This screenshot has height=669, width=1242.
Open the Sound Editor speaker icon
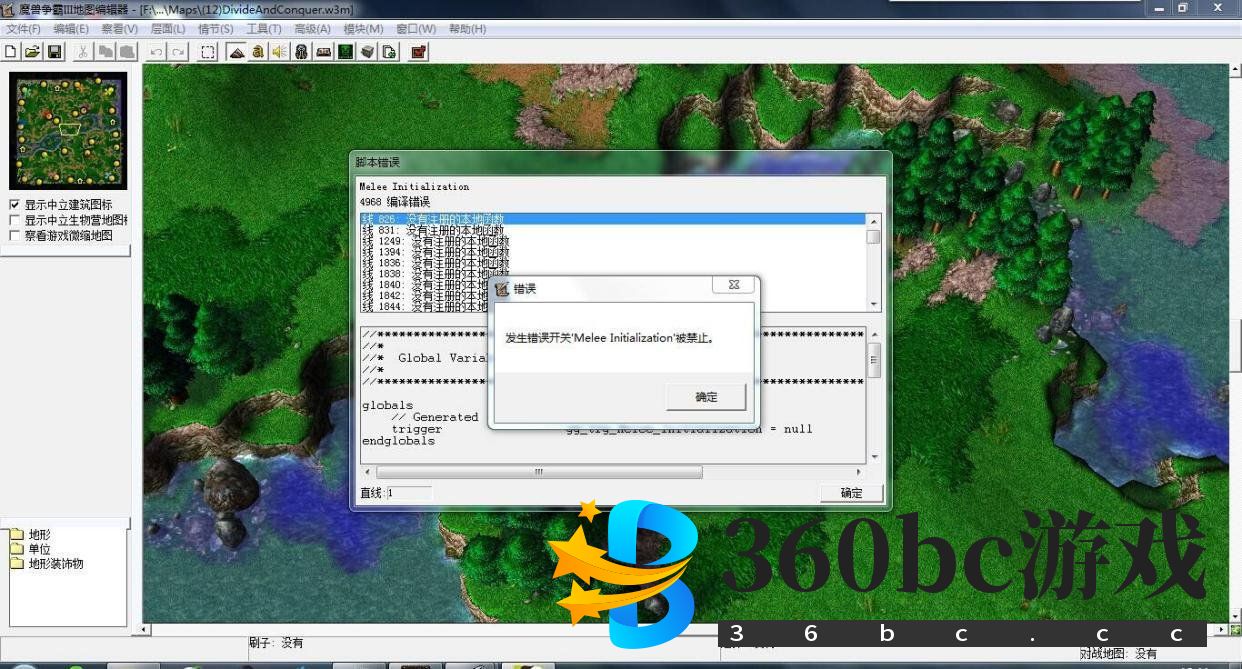(x=279, y=52)
